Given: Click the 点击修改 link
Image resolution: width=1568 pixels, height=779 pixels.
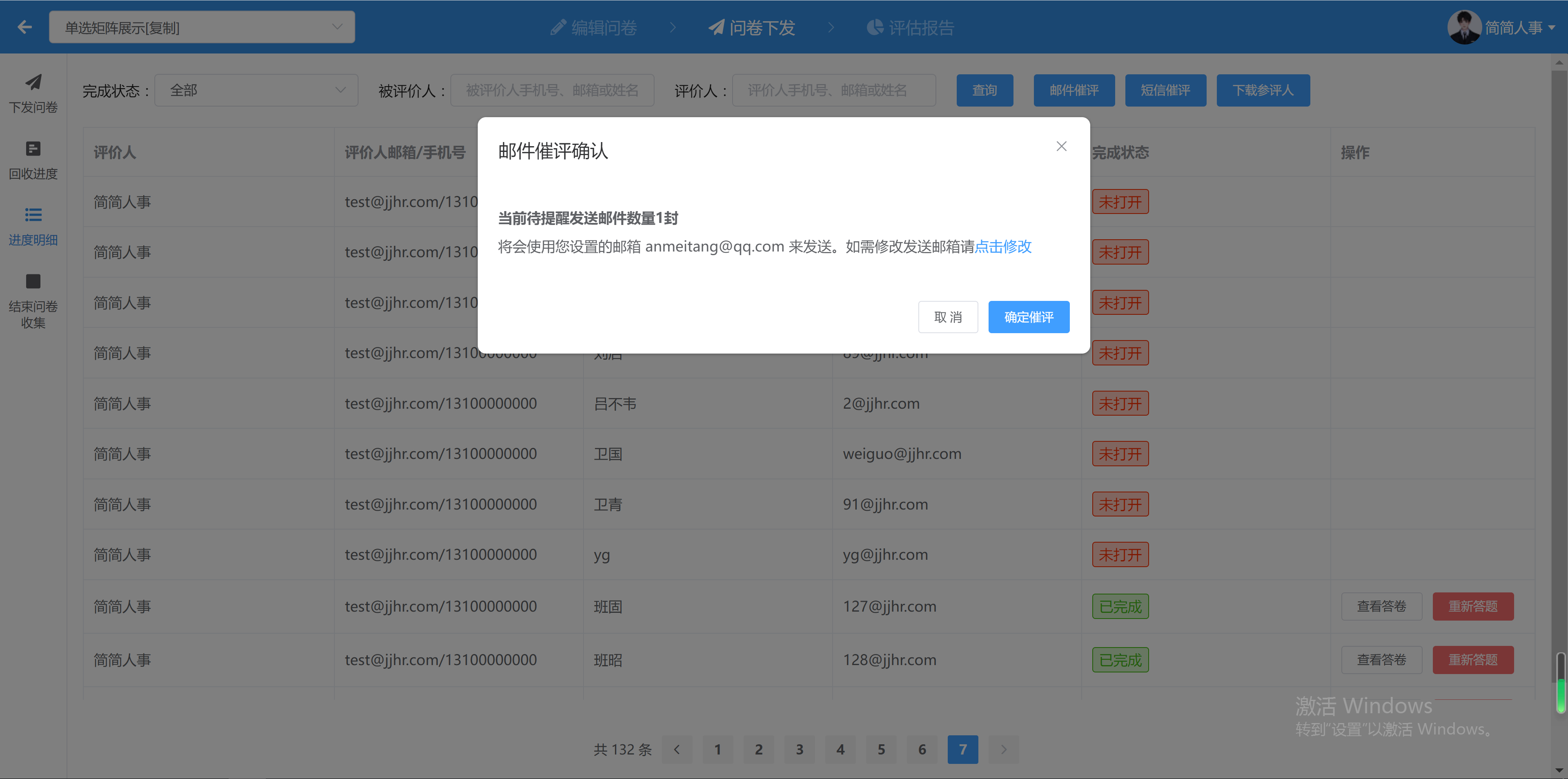Looking at the screenshot, I should (x=1003, y=247).
